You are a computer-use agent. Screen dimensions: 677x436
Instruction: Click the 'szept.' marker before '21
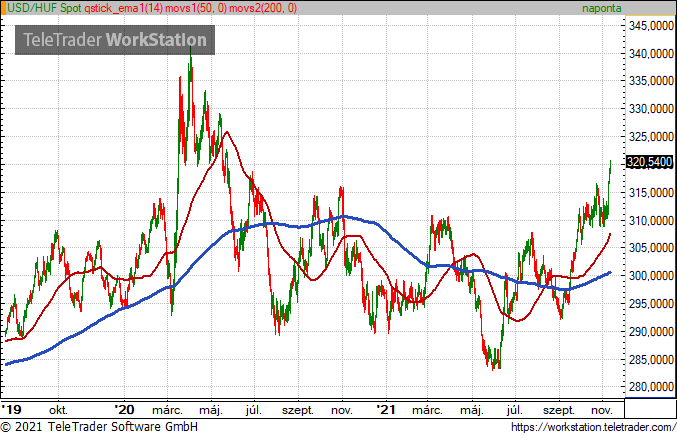coord(298,410)
